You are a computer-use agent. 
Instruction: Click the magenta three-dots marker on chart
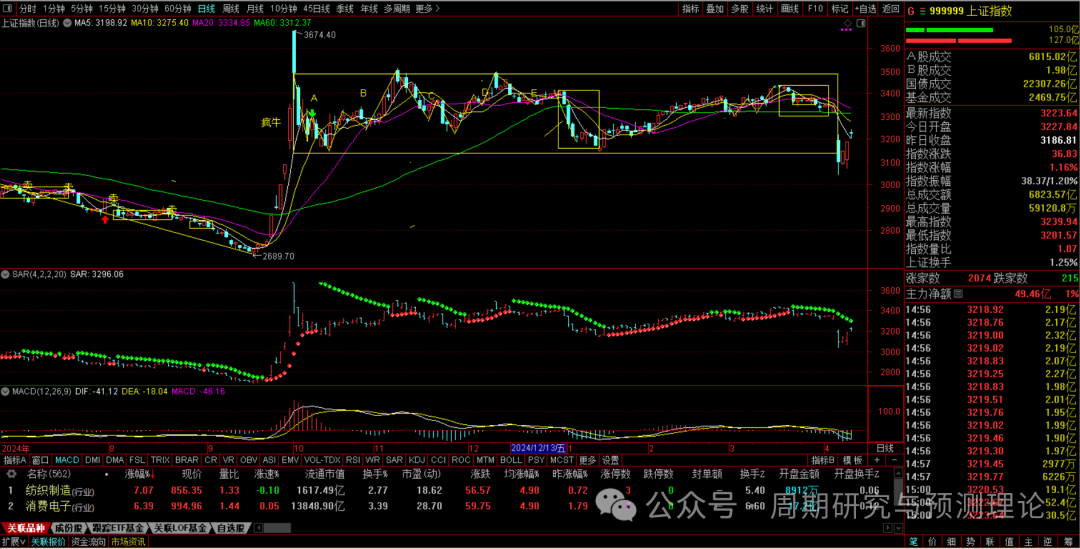[x=845, y=31]
